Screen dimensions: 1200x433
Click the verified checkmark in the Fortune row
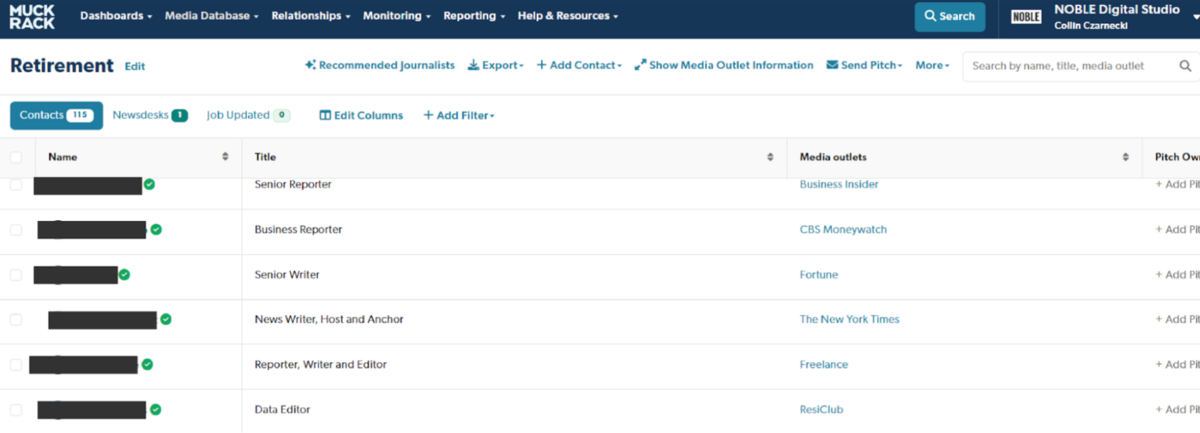tap(124, 274)
